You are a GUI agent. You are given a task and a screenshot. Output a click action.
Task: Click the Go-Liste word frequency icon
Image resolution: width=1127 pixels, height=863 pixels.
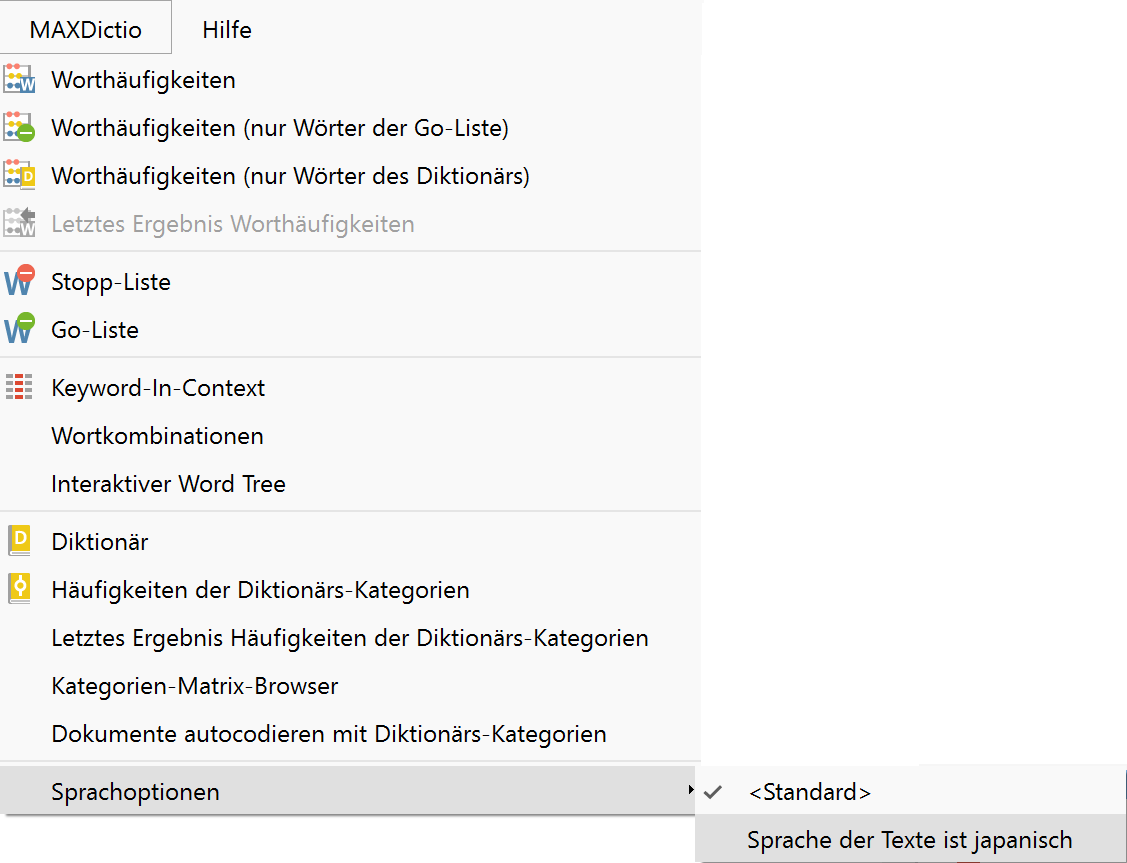[x=19, y=127]
